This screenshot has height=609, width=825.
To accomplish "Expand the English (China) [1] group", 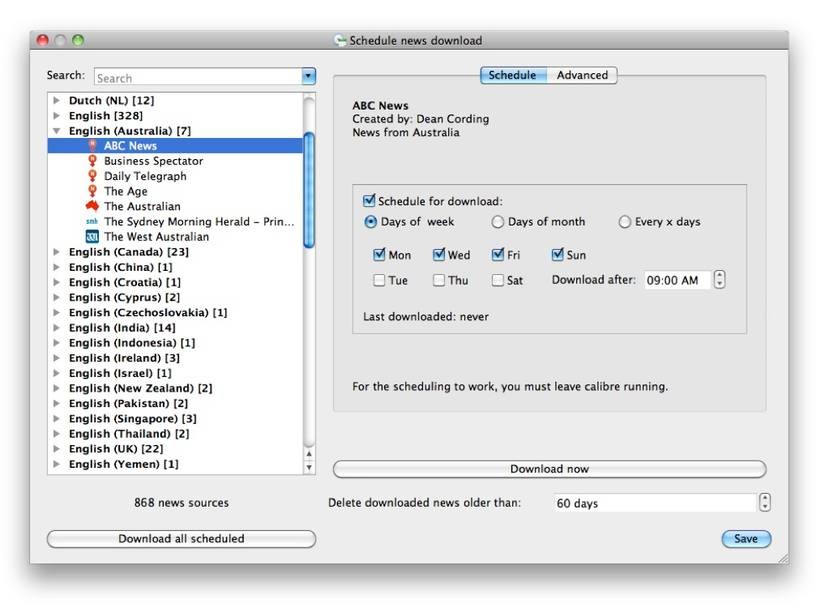I will [56, 267].
